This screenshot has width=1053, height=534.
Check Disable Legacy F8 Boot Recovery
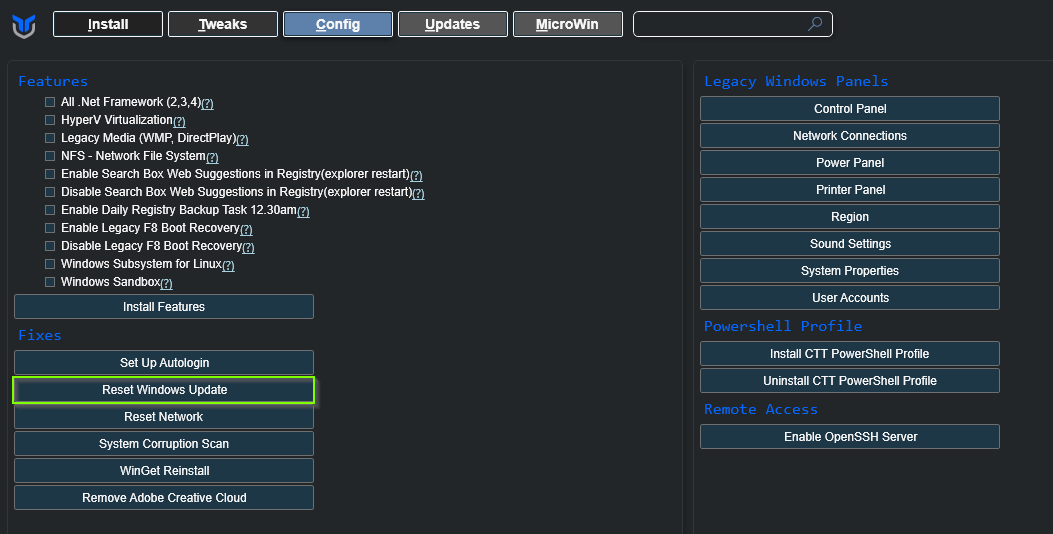coord(50,246)
